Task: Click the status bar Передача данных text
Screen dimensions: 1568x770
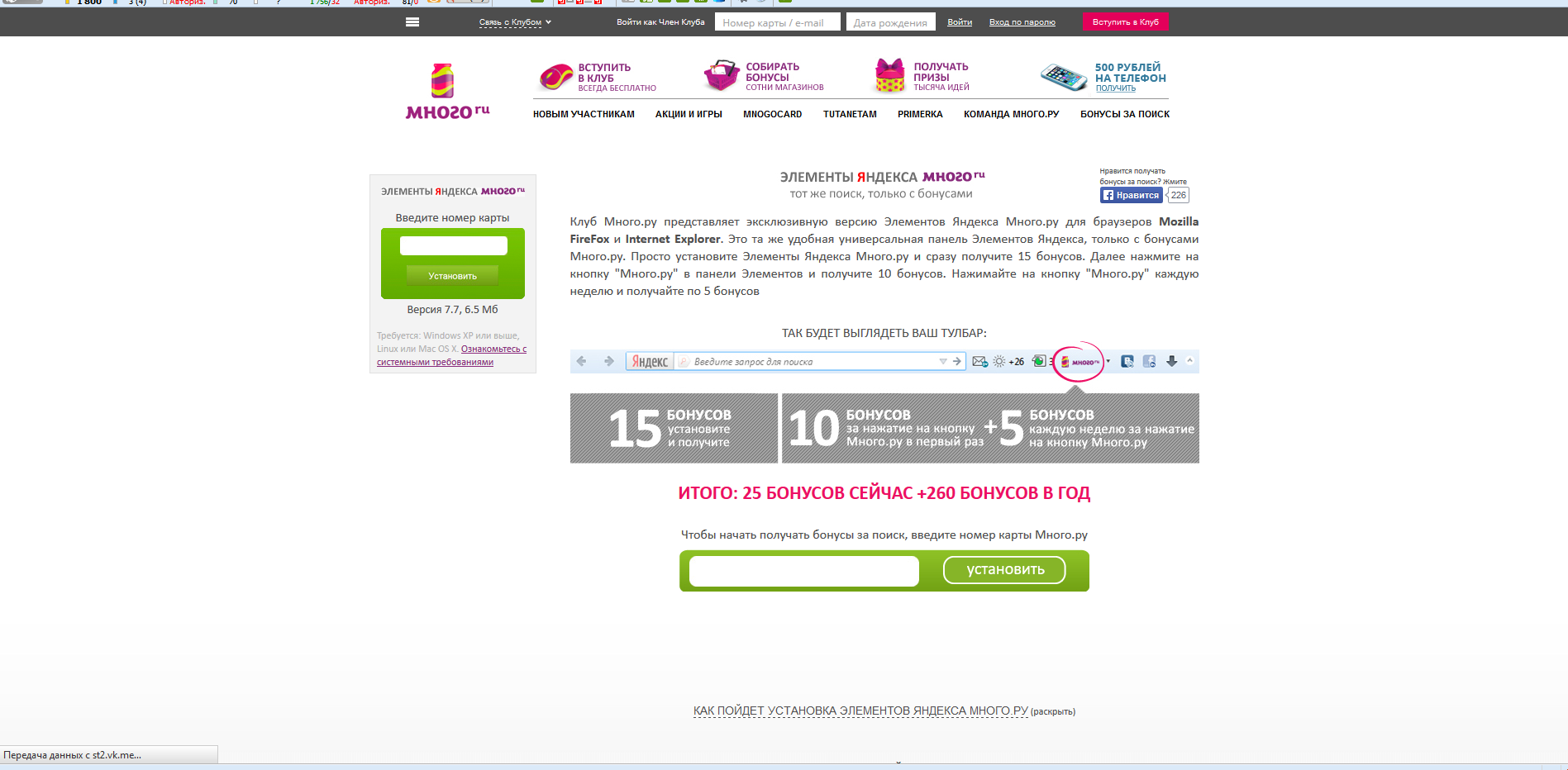Action: click(72, 755)
